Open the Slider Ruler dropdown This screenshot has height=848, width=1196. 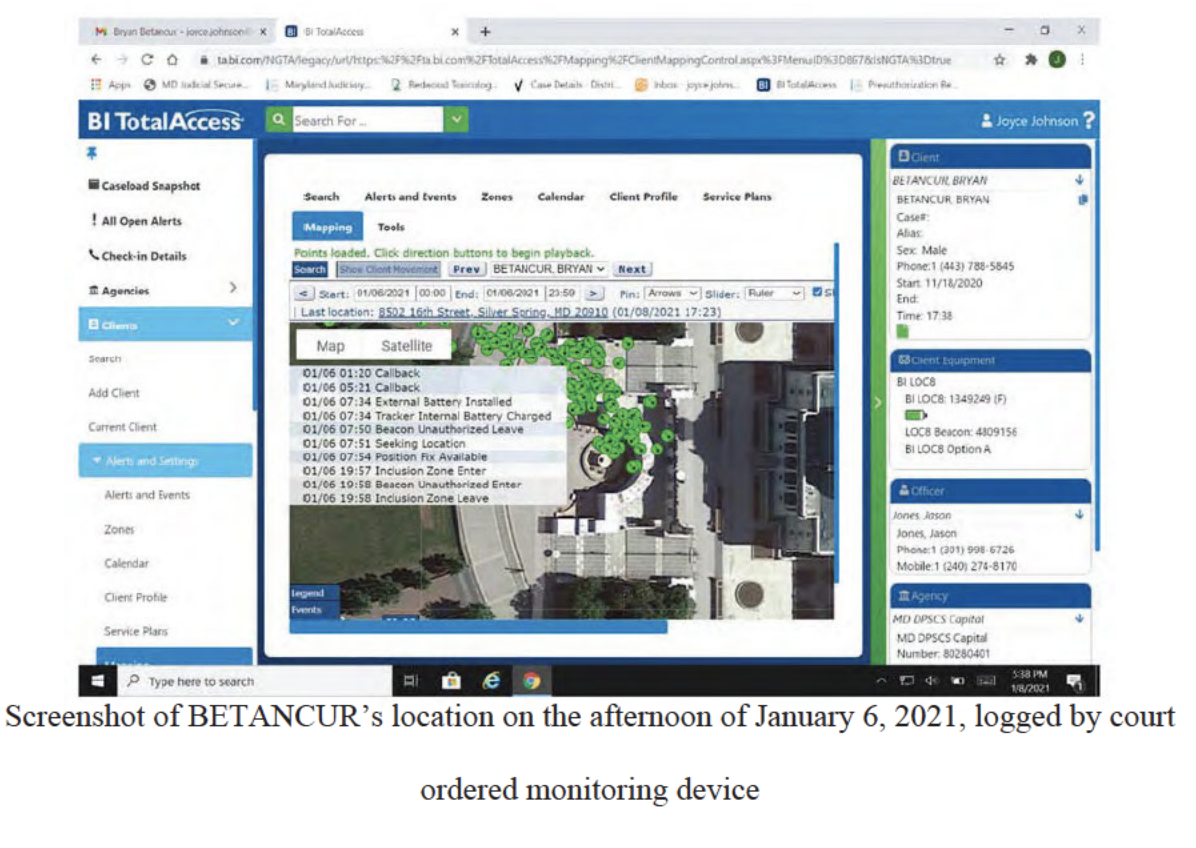pos(774,293)
